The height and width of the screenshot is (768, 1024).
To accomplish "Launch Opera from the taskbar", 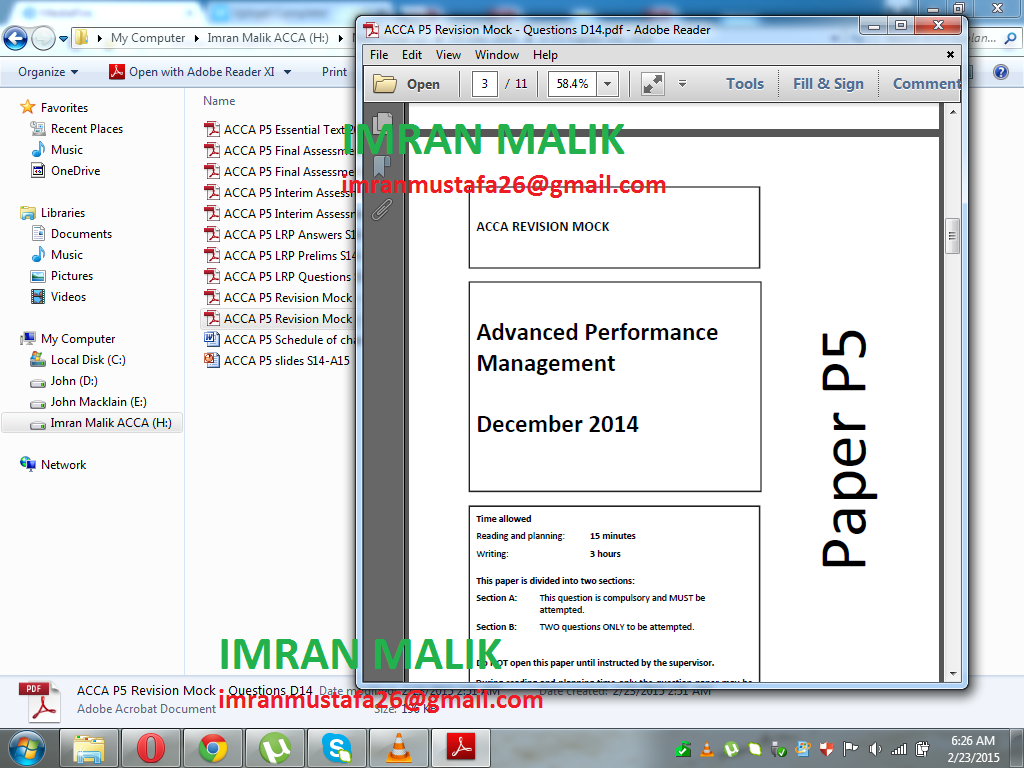I will pos(151,748).
